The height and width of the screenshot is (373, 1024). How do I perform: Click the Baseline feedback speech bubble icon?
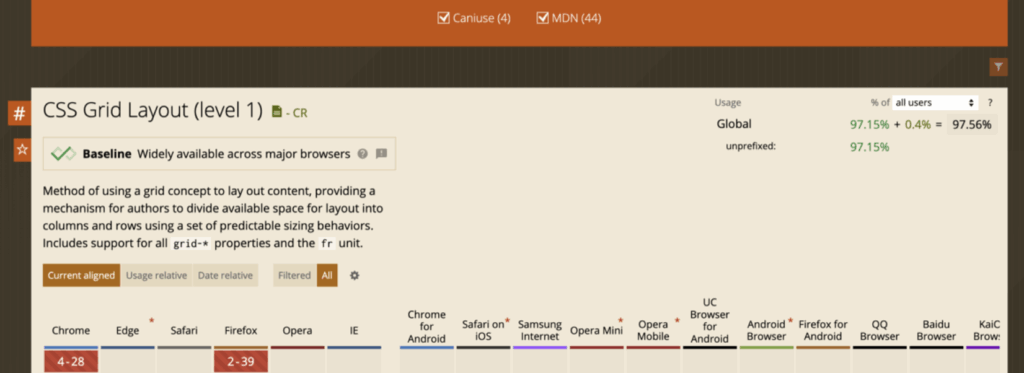pyautogui.click(x=381, y=154)
